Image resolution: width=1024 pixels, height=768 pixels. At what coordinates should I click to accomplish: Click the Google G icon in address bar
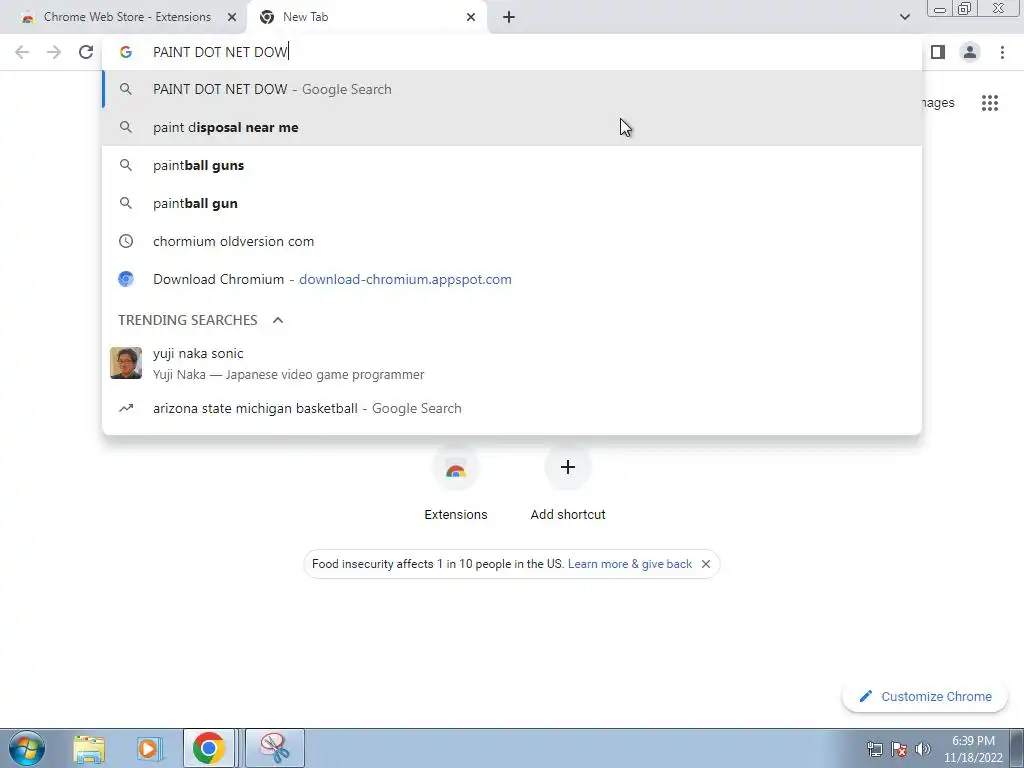coord(126,52)
